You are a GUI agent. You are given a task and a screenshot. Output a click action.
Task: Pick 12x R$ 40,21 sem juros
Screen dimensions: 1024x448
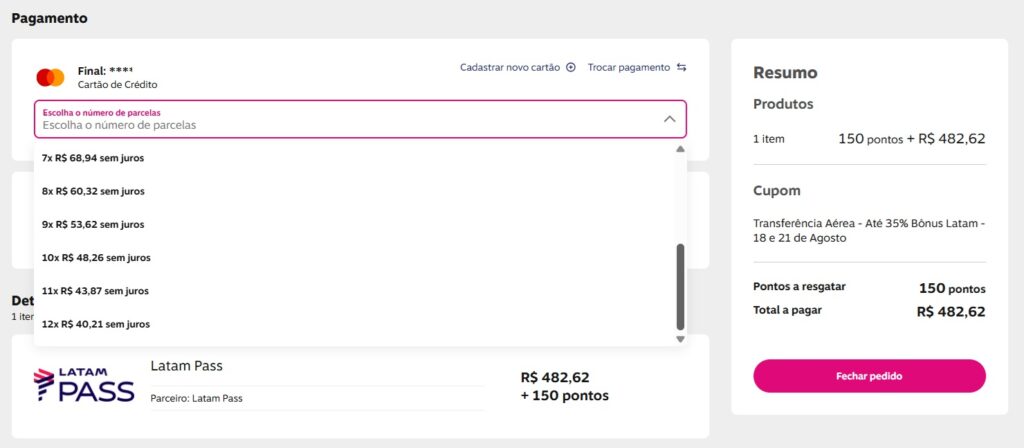(96, 324)
